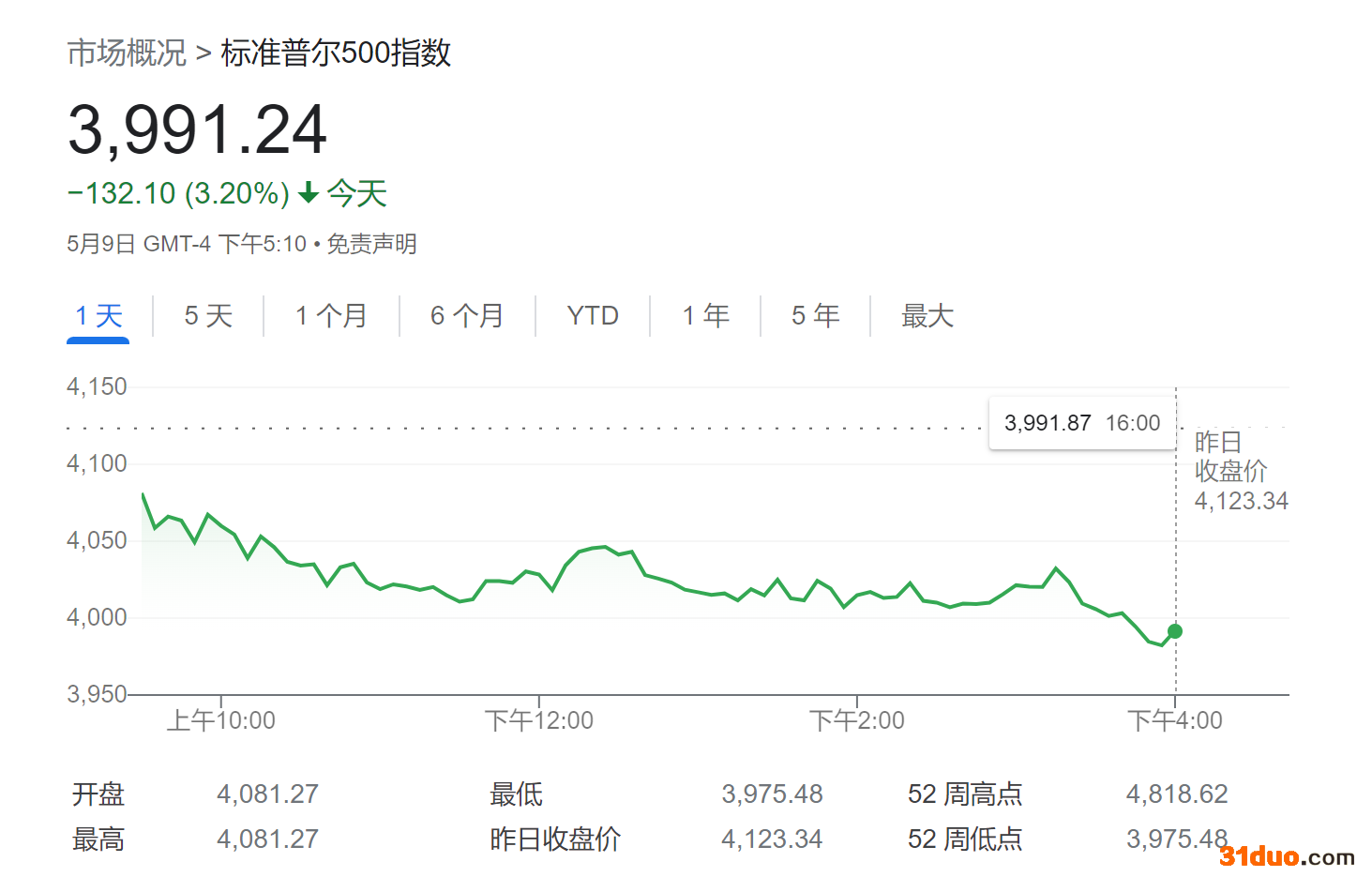Viewport: 1372px width, 877px height.
Task: Click the 下午2:00 axis label
Action: (857, 720)
